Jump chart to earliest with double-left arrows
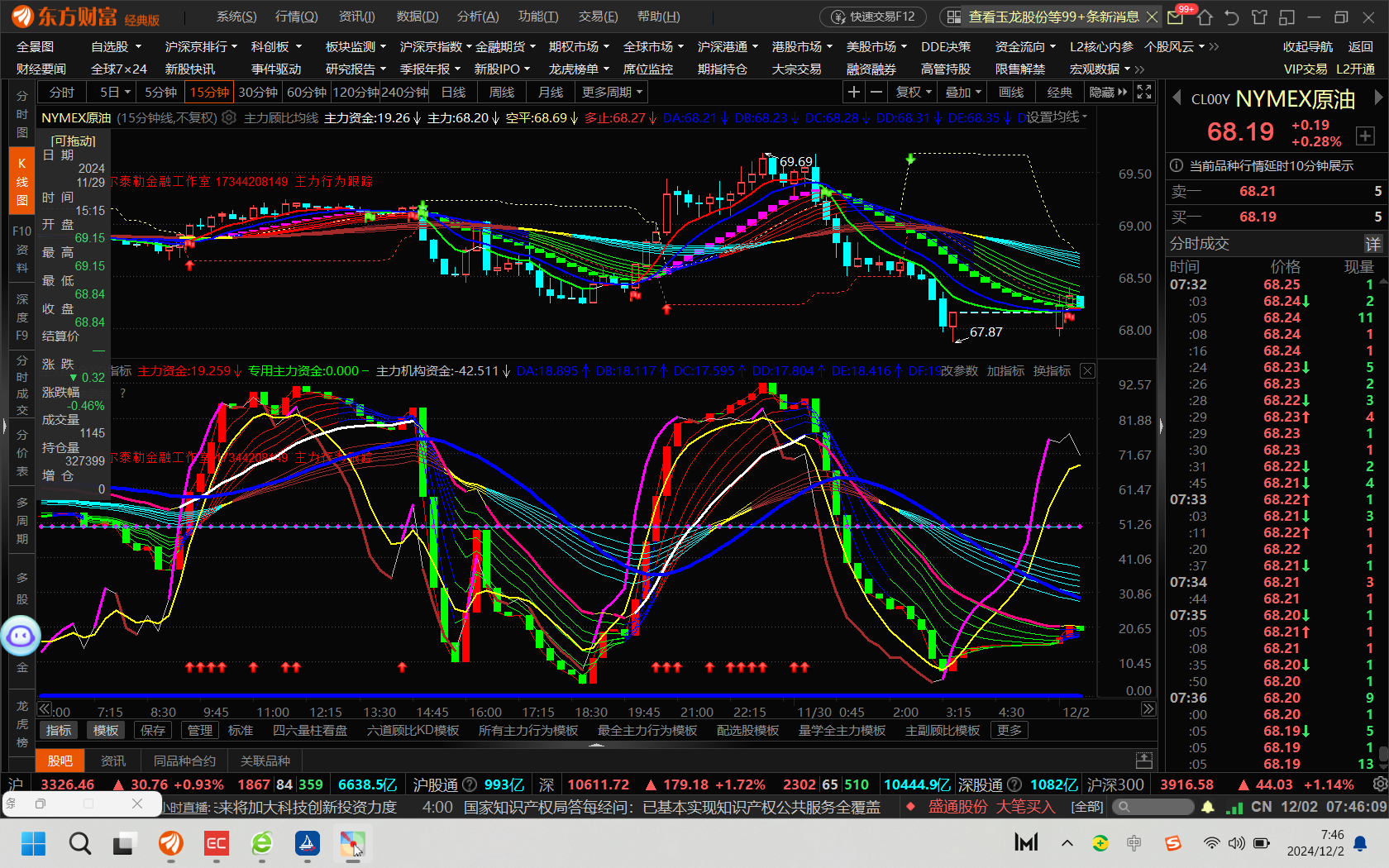Screen dimensions: 1389x868 tap(45, 709)
